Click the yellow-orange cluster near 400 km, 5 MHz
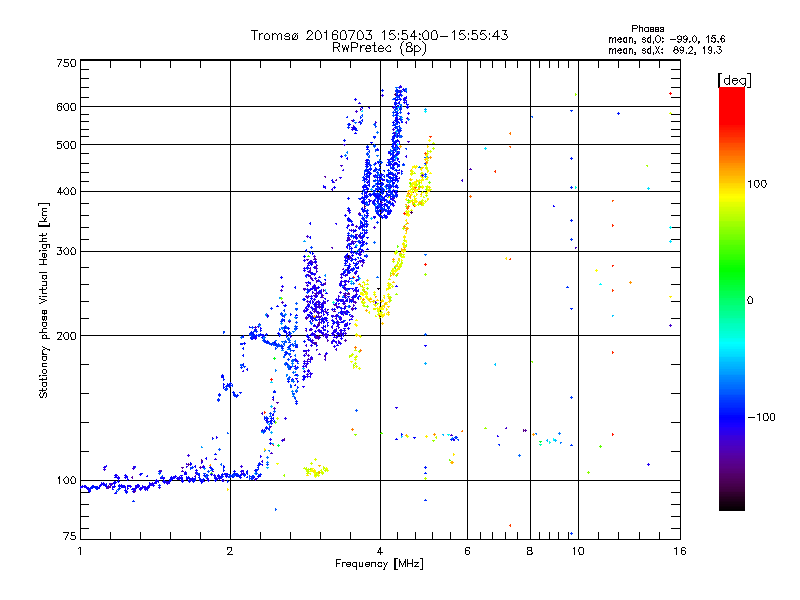Viewport: 800px width, 600px height. (x=418, y=186)
